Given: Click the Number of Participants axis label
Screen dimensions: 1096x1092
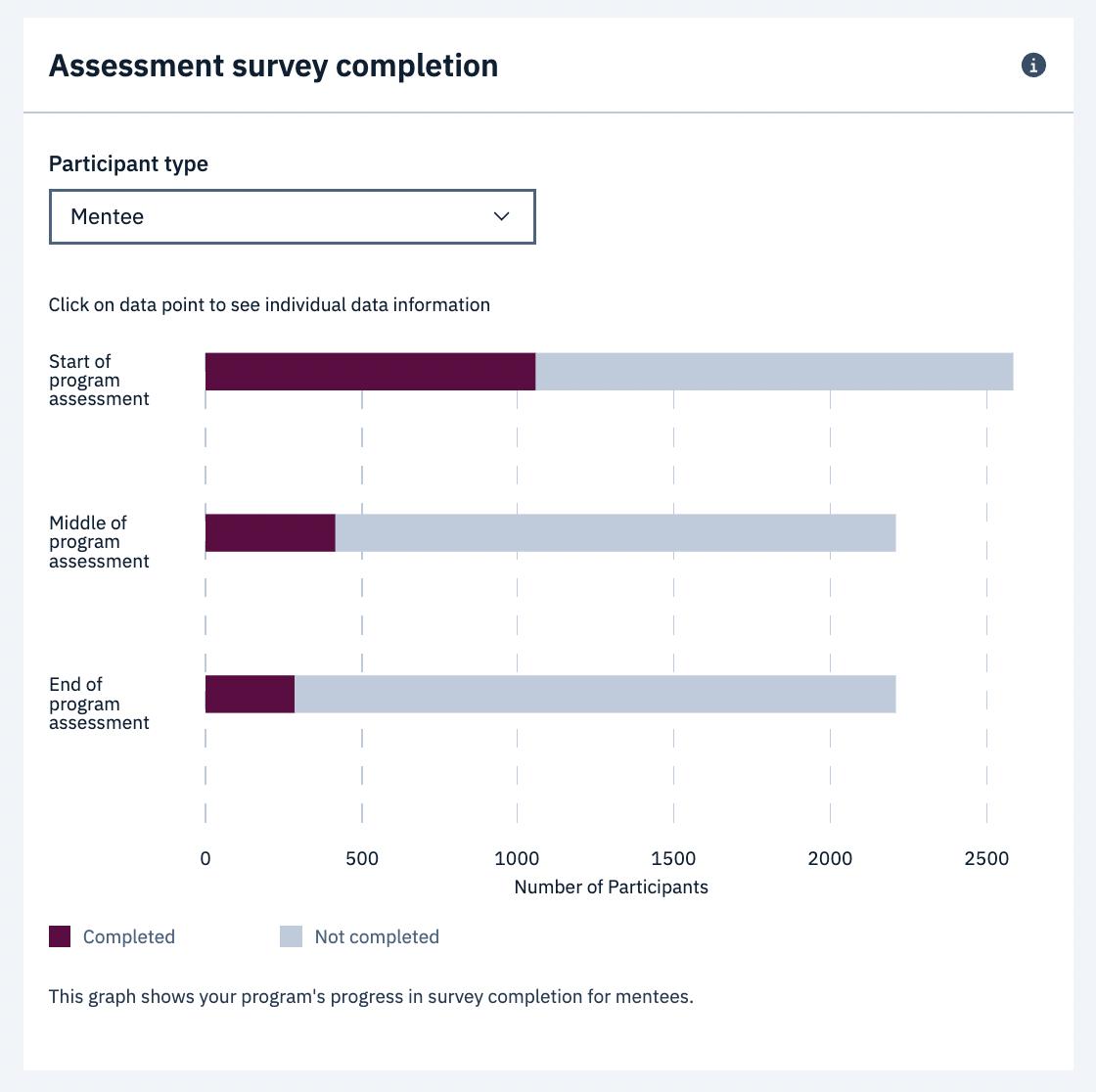Looking at the screenshot, I should (x=611, y=887).
